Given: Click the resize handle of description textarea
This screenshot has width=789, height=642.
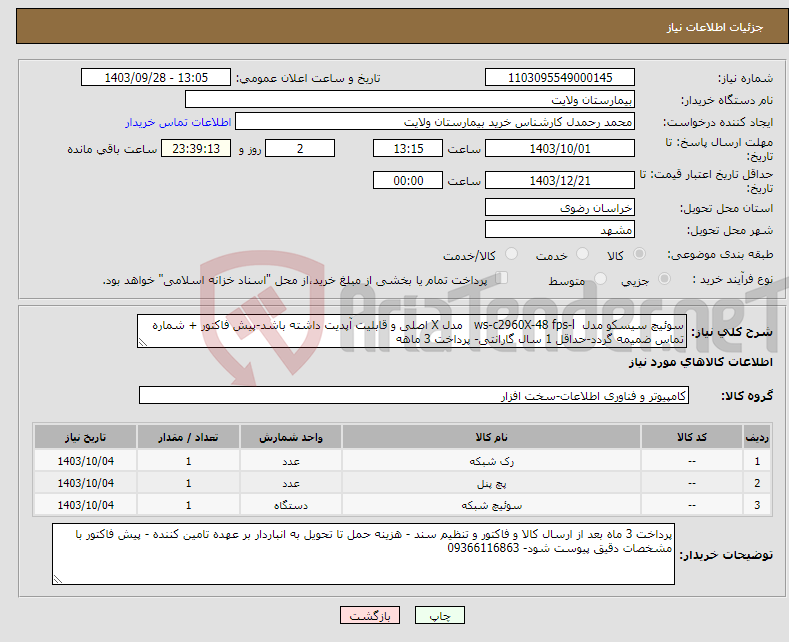Looking at the screenshot, I should point(143,343).
